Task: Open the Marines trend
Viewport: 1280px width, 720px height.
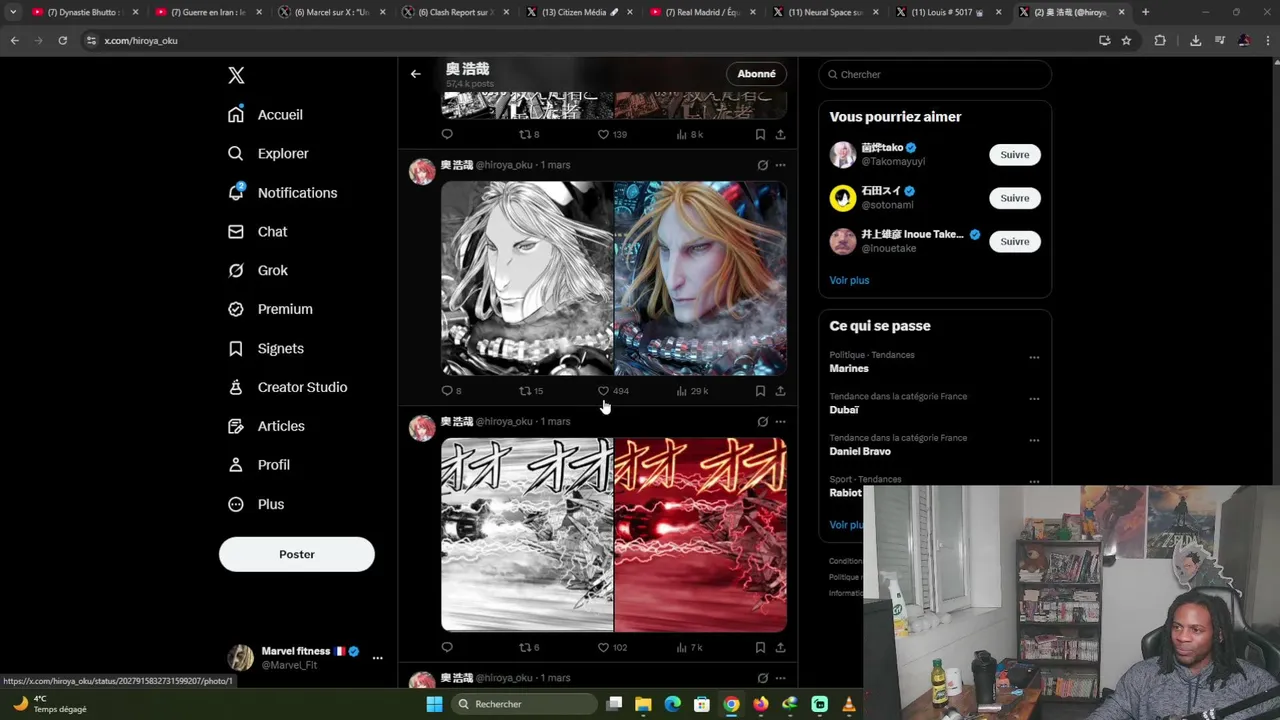Action: click(849, 368)
